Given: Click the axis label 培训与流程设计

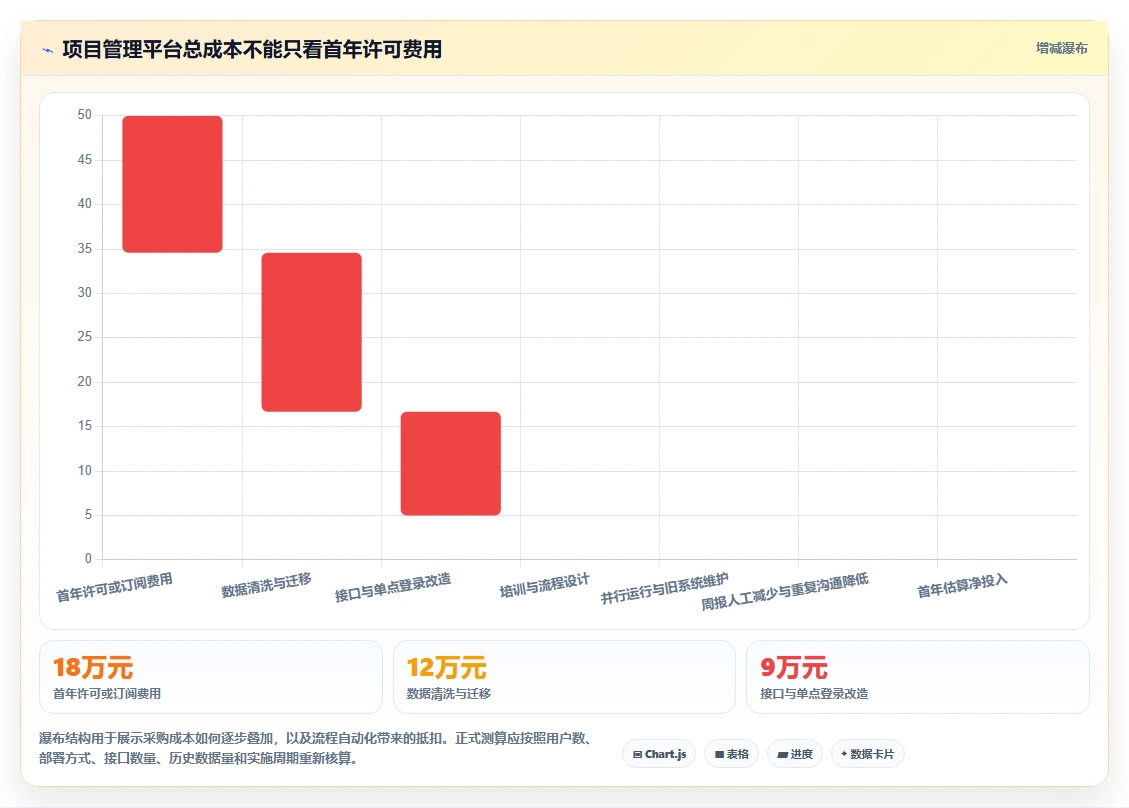Looking at the screenshot, I should (x=545, y=585).
